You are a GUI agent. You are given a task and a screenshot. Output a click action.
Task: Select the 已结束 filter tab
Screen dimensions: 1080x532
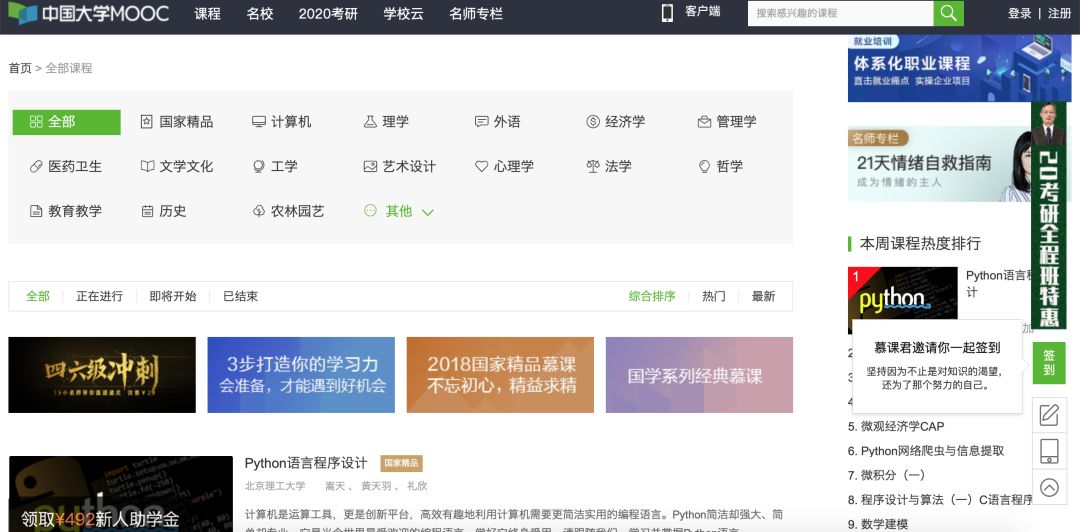(240, 296)
